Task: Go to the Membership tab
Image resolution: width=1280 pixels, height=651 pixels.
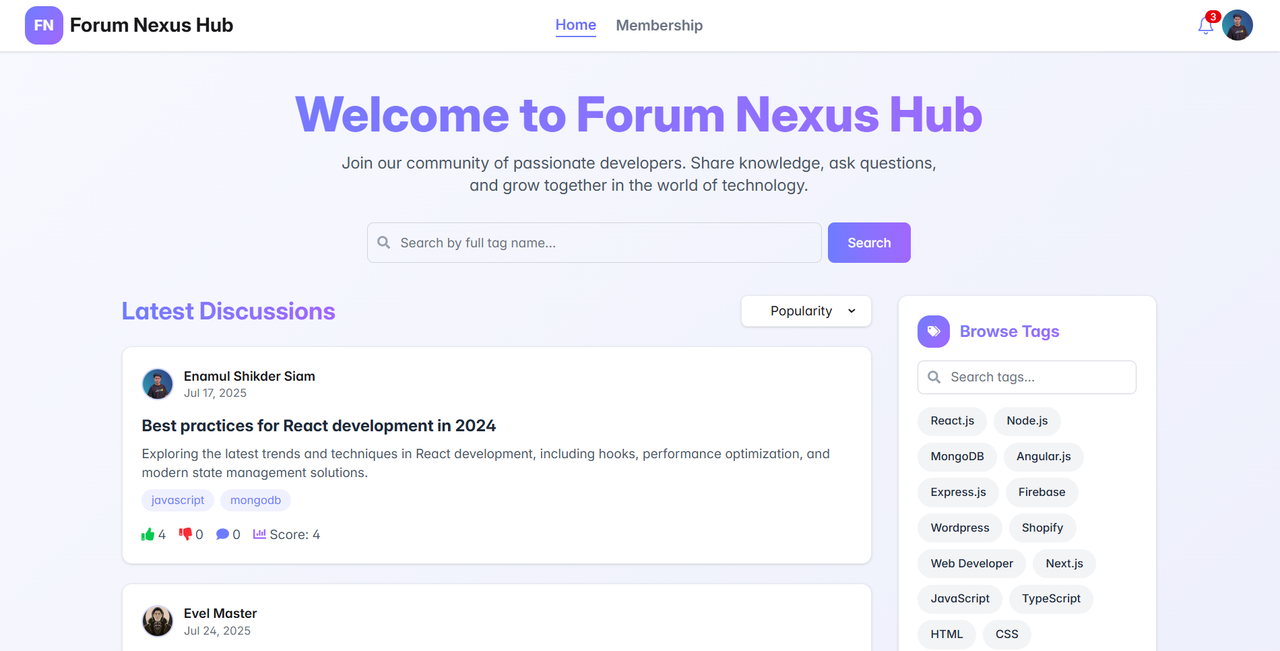Action: tap(659, 25)
